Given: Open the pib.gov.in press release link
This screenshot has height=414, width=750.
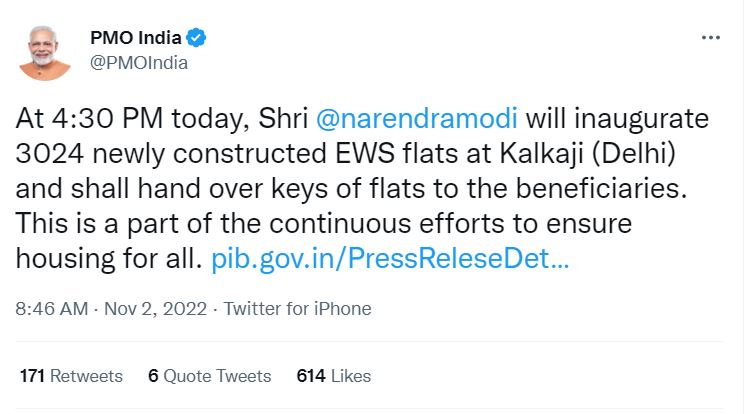Looking at the screenshot, I should [391, 260].
